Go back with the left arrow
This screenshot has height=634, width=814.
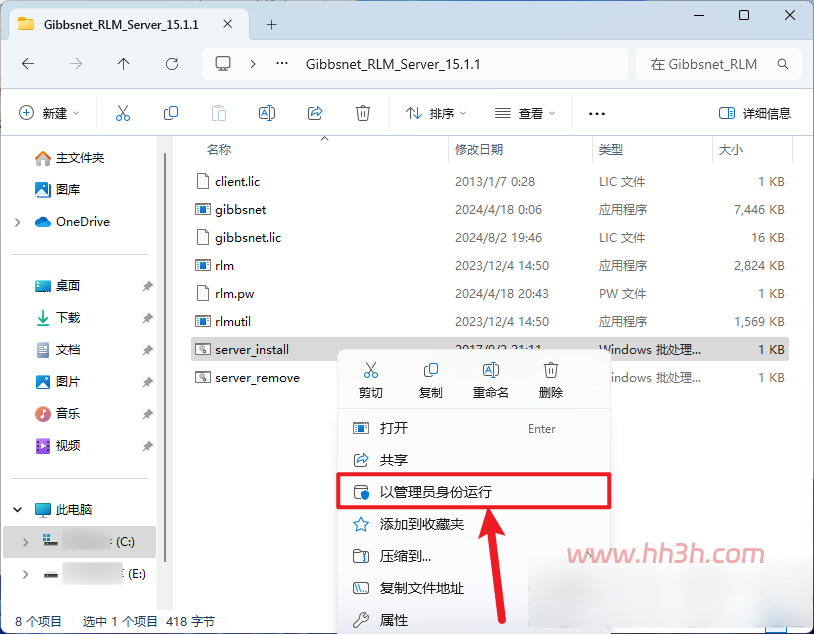tap(28, 64)
